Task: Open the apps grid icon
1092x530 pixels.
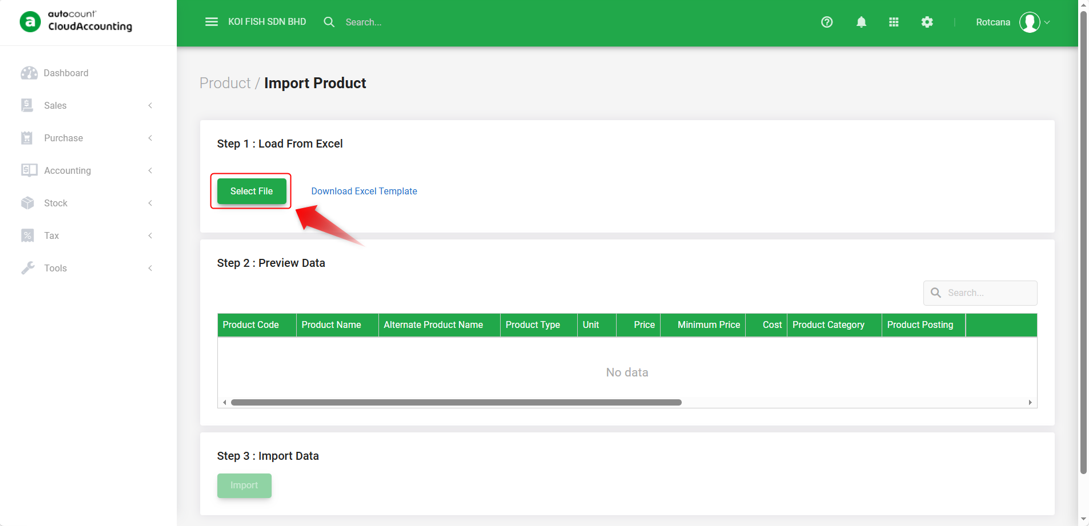Action: coord(894,22)
